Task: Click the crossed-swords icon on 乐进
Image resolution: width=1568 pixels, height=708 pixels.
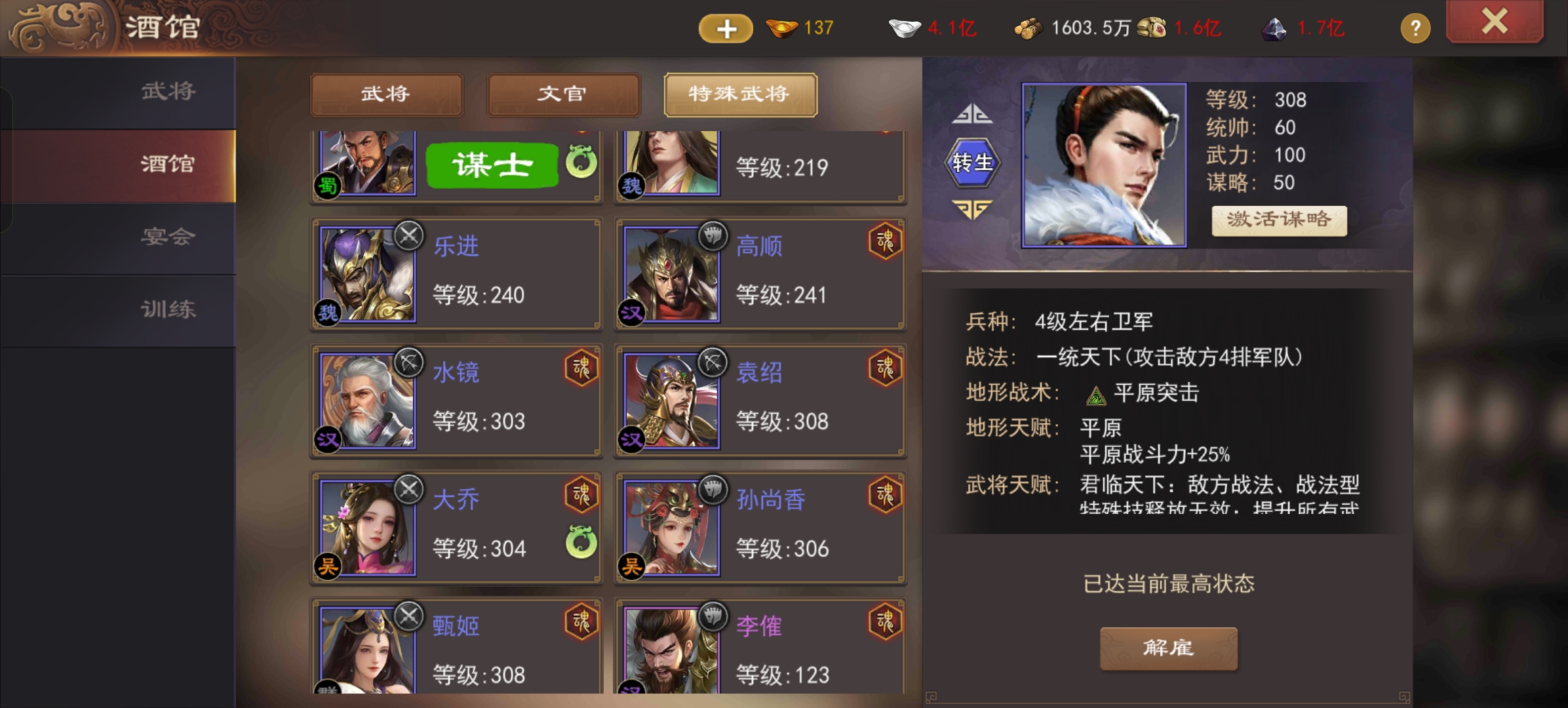Action: (409, 236)
